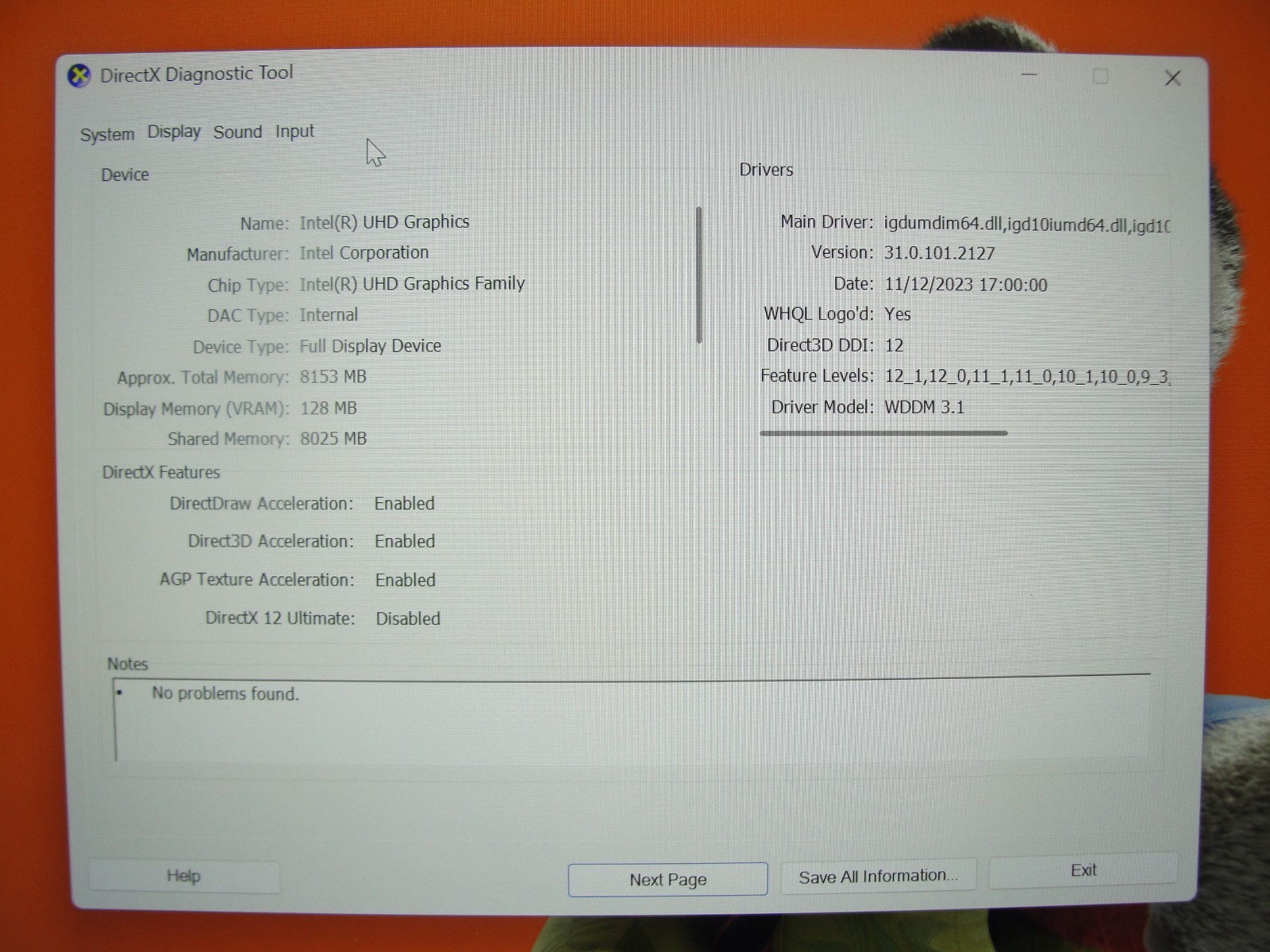Click Direct3D DDI value '12'
The image size is (1270, 952).
[x=894, y=346]
